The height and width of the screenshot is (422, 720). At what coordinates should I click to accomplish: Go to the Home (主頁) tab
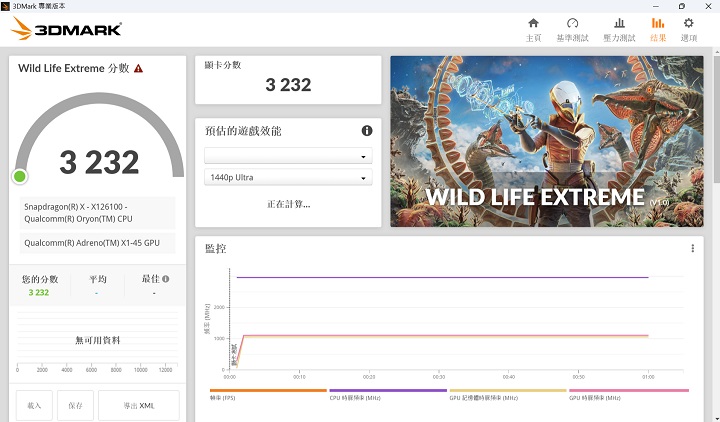533,30
